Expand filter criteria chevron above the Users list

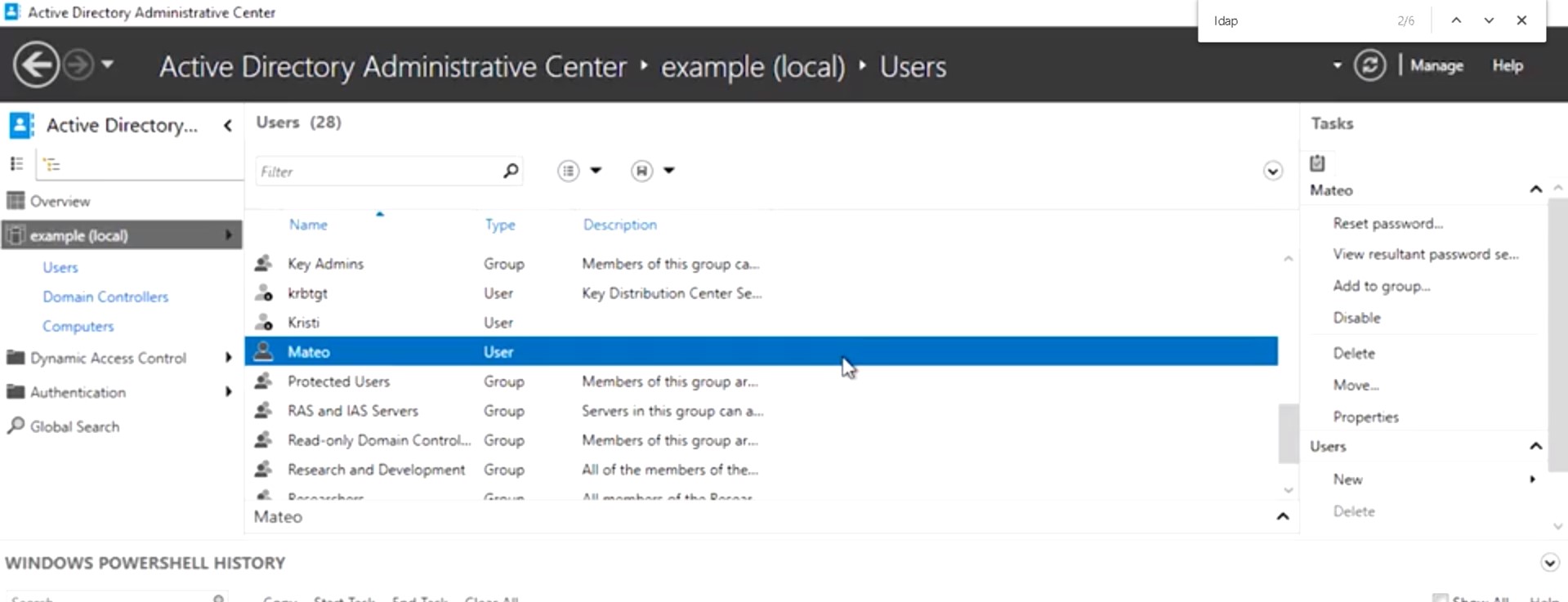pos(1273,171)
